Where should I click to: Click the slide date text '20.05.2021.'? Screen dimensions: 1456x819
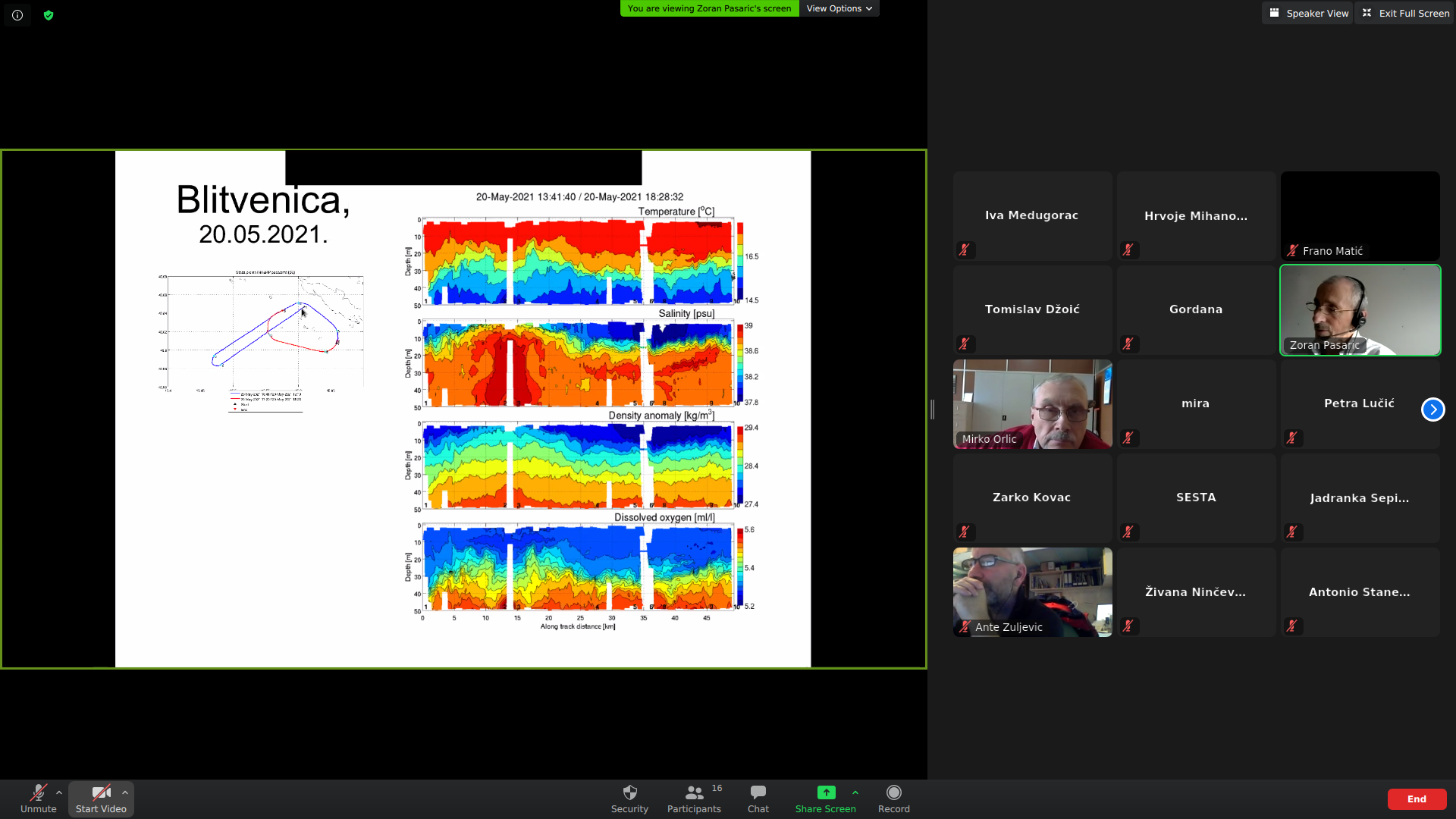point(263,234)
